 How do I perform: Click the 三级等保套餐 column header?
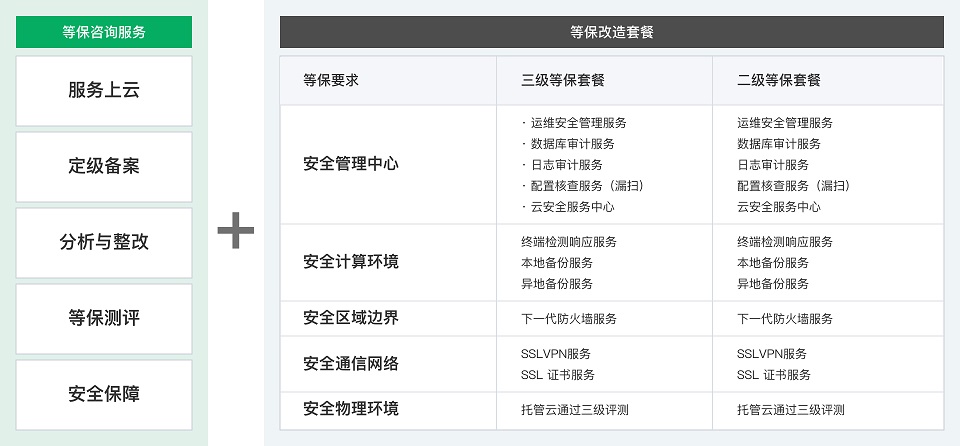pos(563,80)
